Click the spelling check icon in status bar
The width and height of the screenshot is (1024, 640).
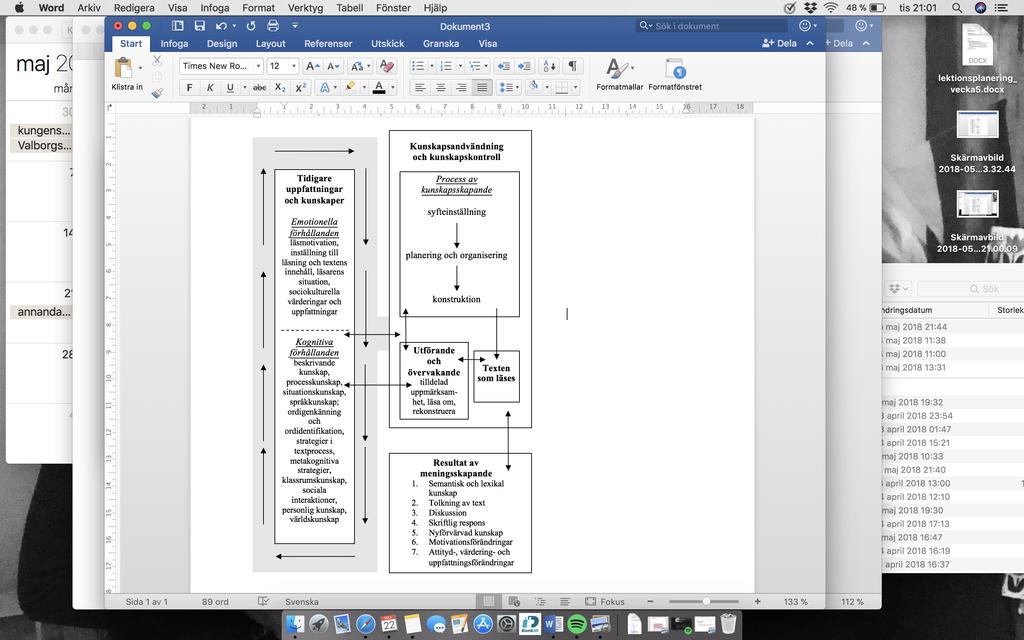click(x=263, y=601)
